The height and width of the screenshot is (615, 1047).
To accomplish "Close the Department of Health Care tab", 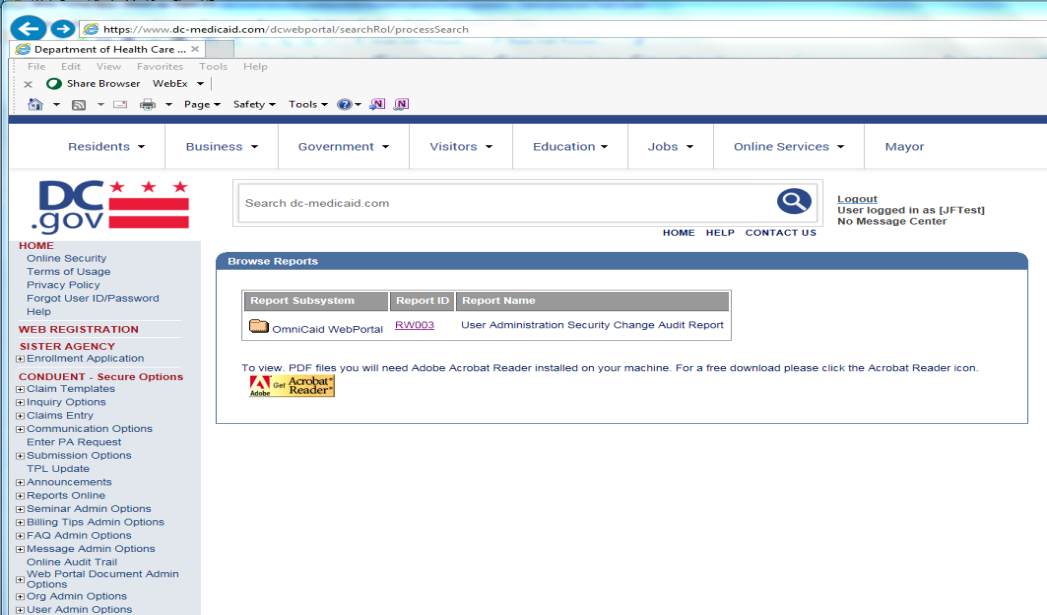I will (195, 49).
